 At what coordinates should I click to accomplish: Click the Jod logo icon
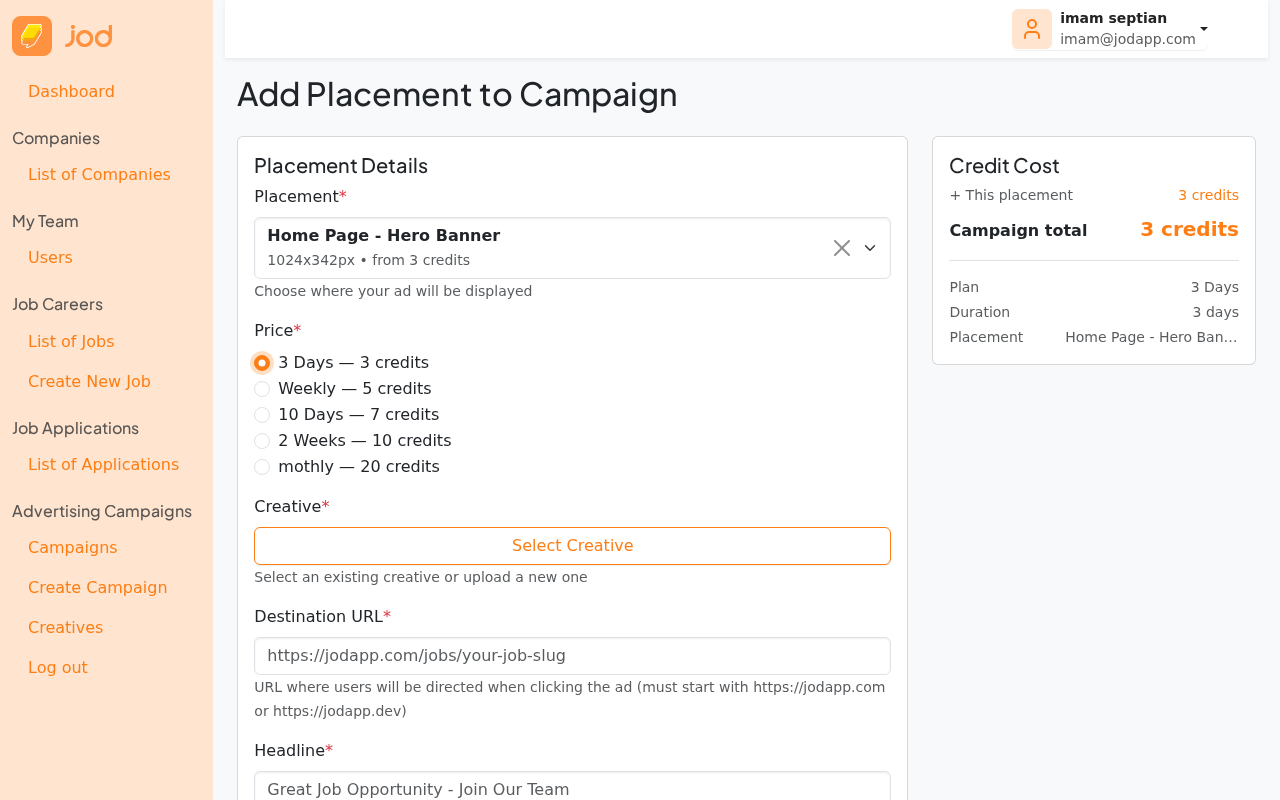click(x=32, y=36)
